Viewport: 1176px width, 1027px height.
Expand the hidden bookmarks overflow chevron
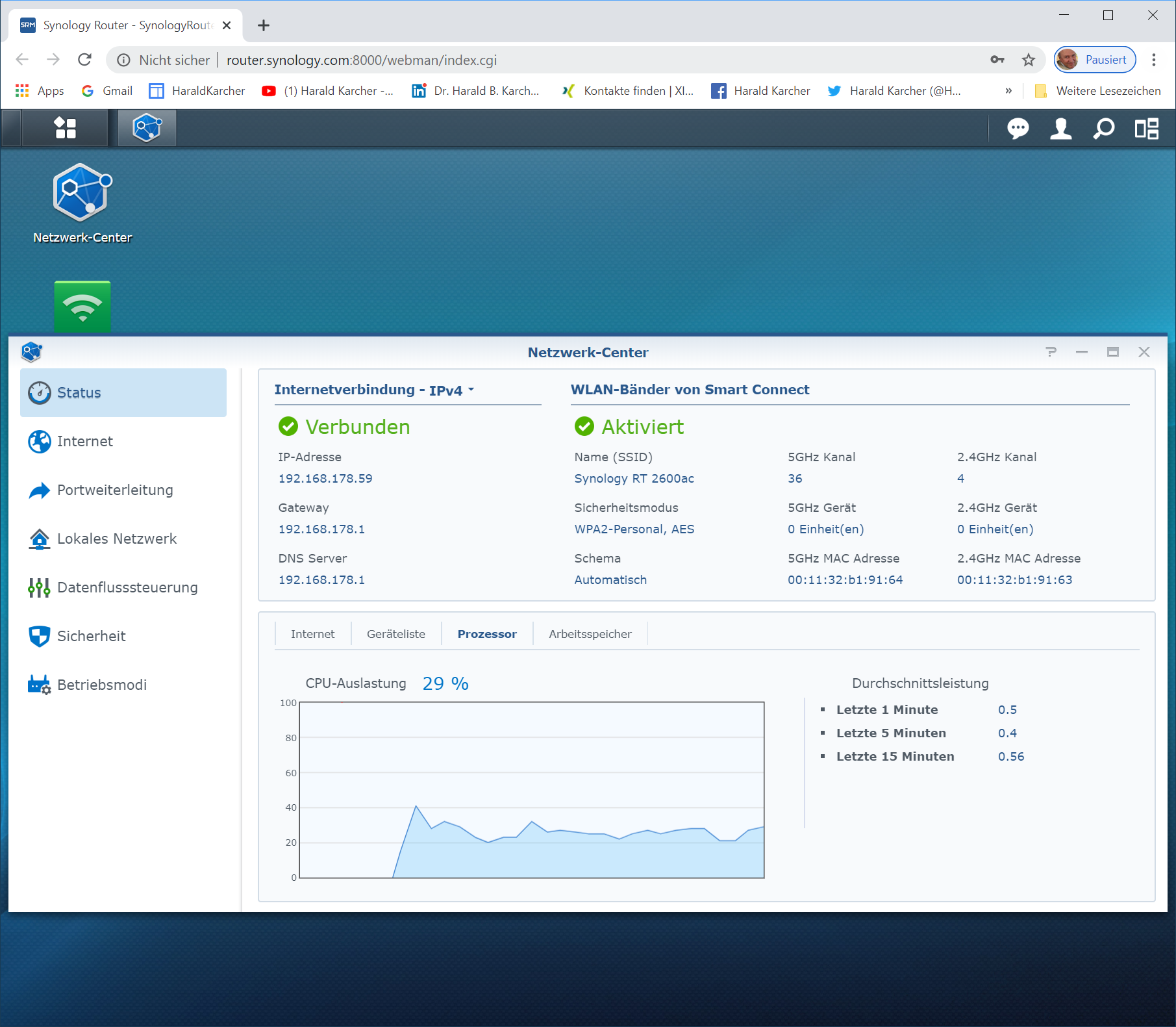click(1008, 91)
